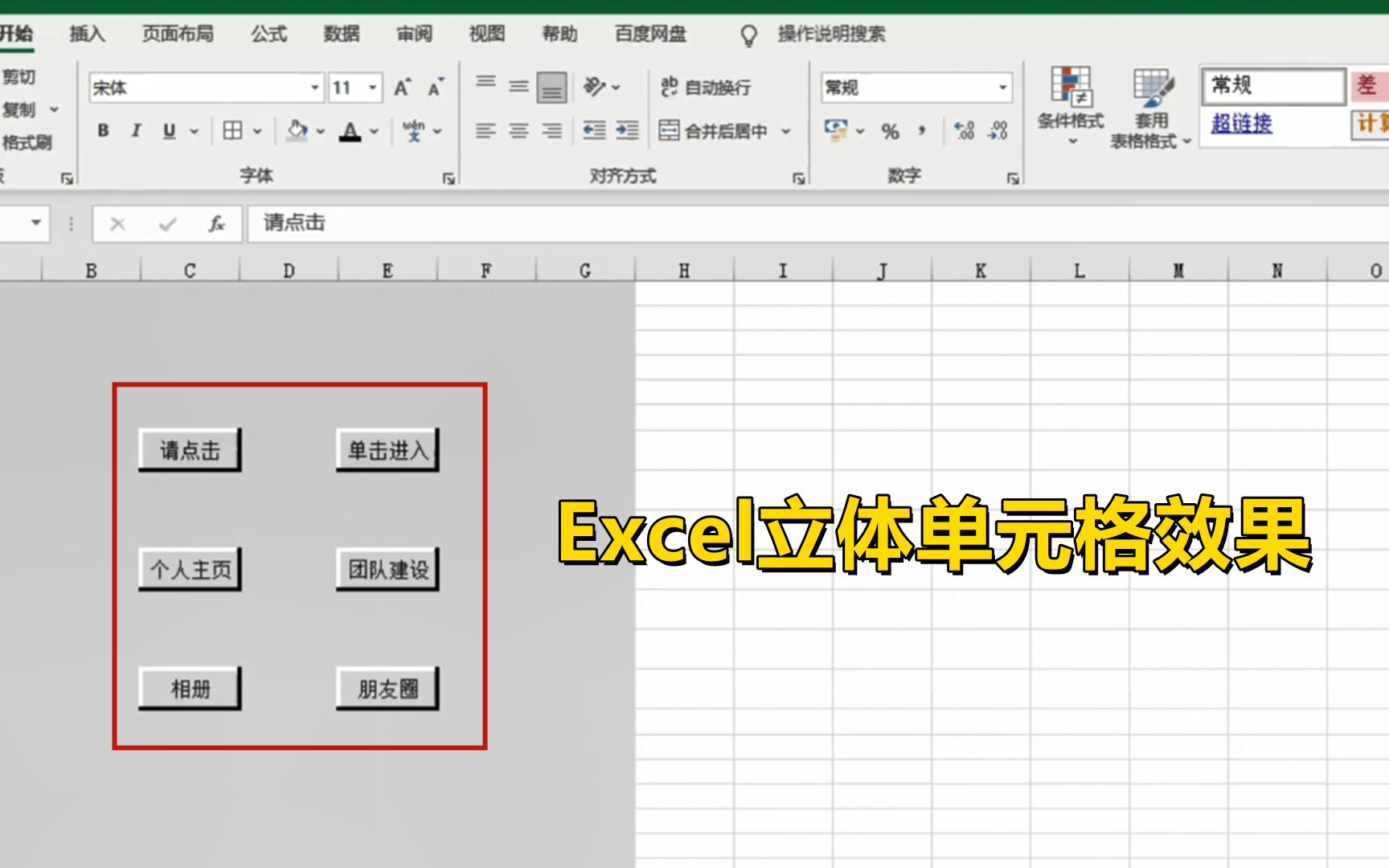Expand the number format dropdown showing 常规
The image size is (1389, 868).
[1002, 88]
